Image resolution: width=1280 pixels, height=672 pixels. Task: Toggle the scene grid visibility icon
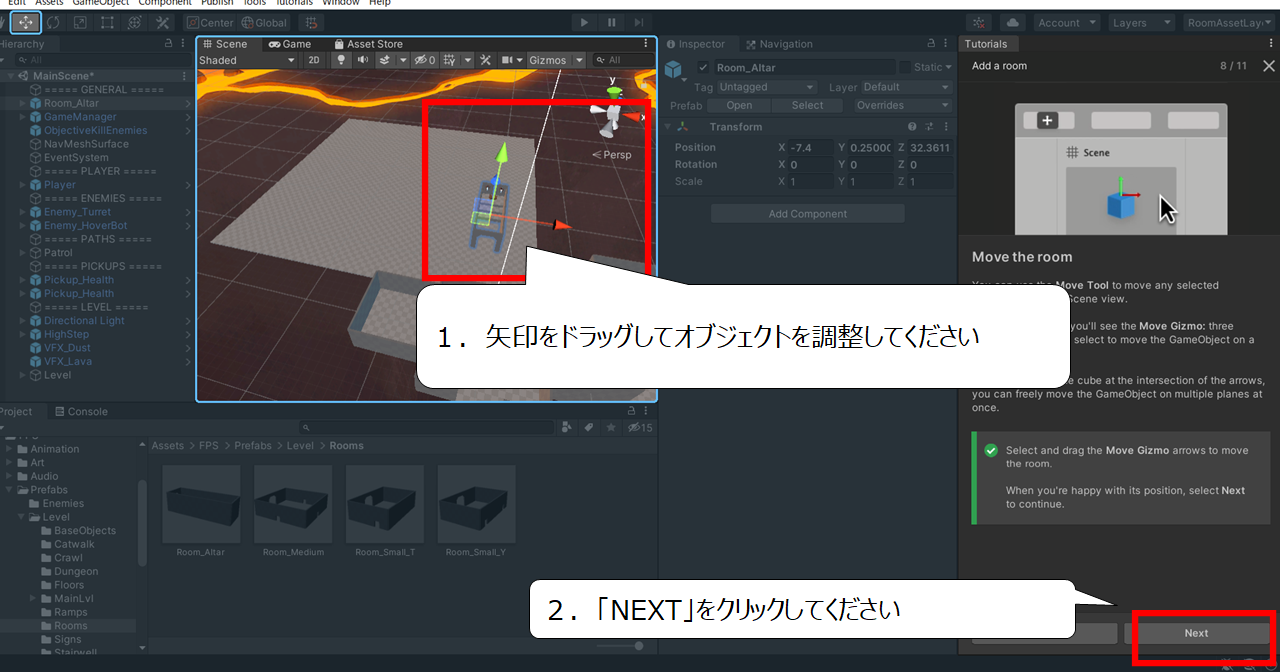tap(450, 60)
